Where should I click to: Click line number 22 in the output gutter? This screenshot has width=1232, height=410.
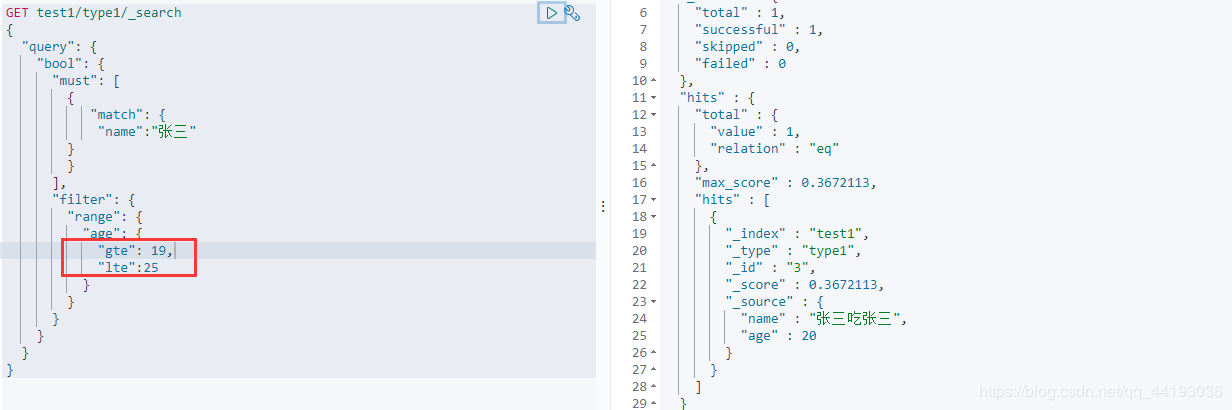[639, 284]
